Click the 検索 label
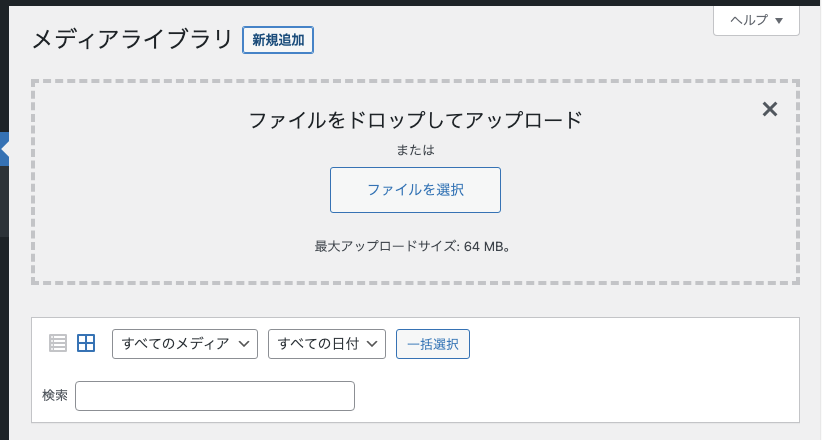 (x=55, y=395)
